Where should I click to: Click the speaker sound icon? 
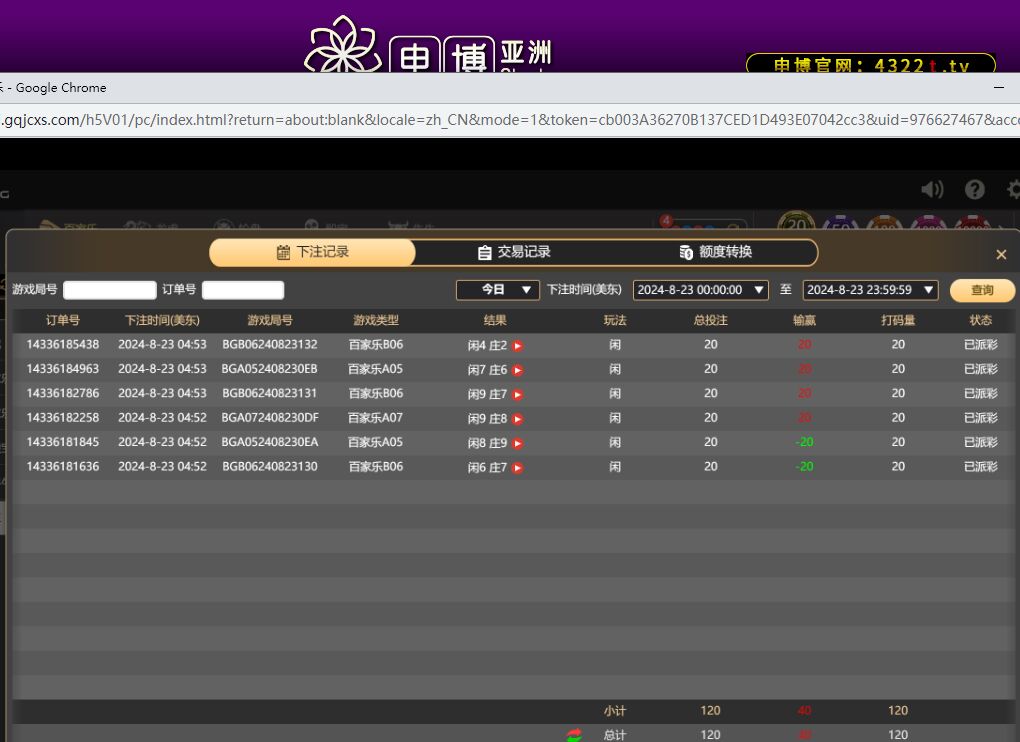[932, 189]
